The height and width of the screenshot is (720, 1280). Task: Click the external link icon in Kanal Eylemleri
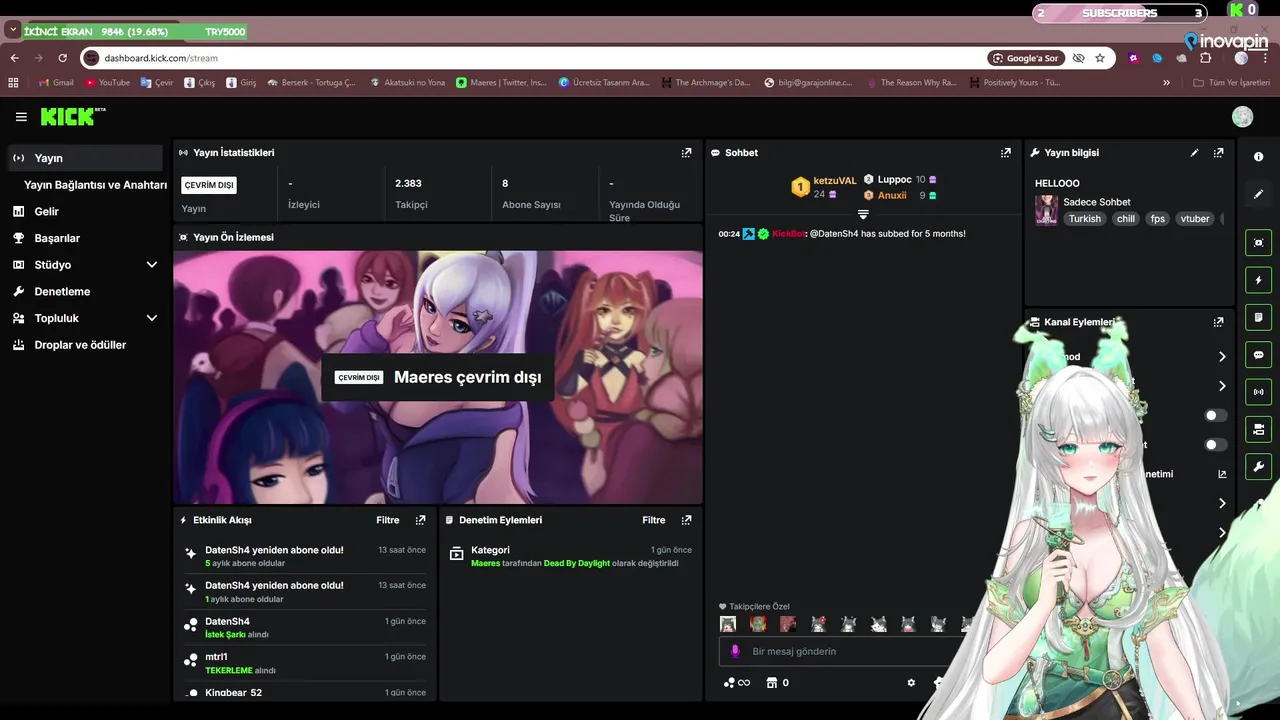tap(1222, 474)
